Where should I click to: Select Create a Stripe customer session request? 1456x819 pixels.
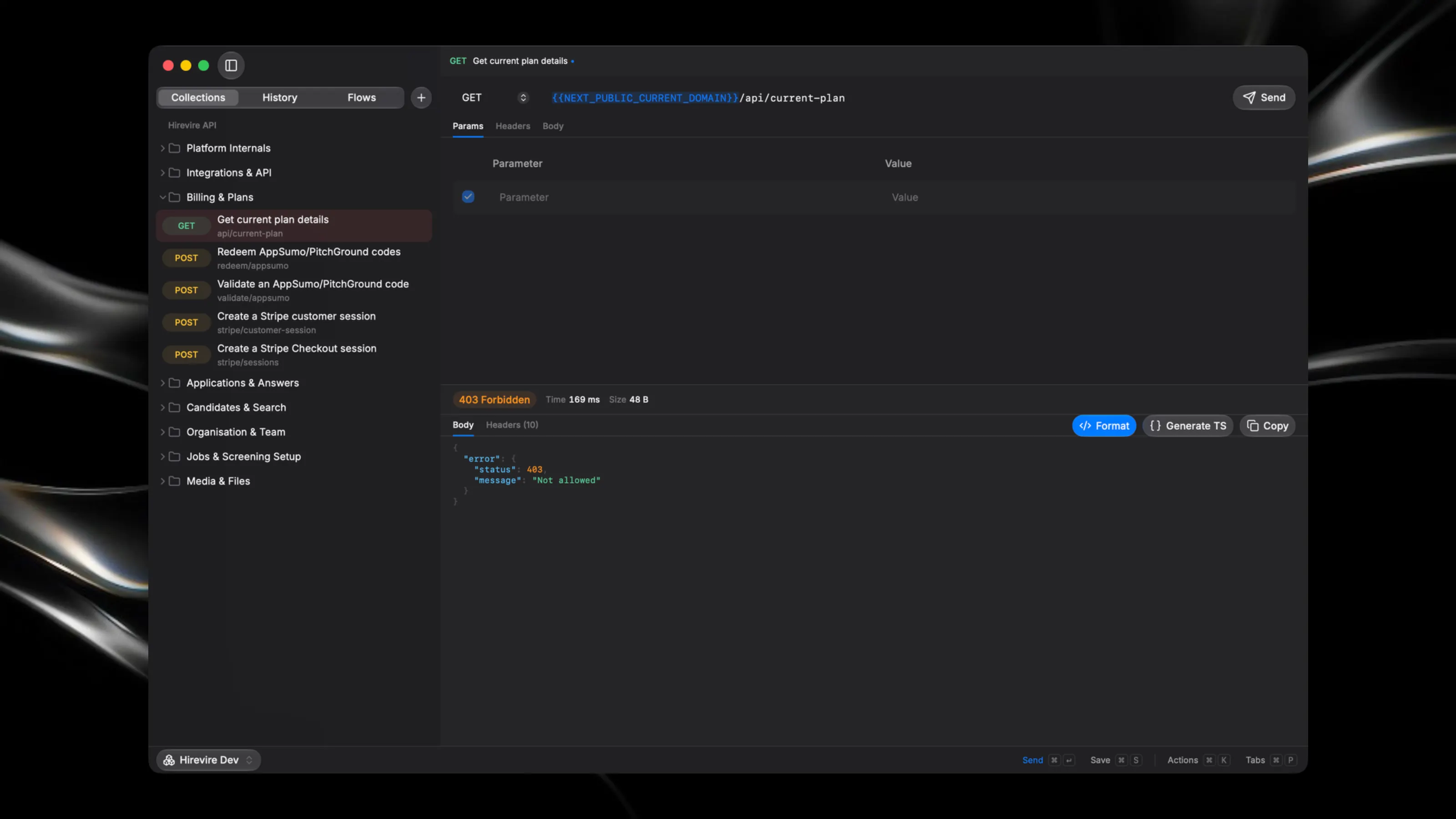tap(294, 322)
